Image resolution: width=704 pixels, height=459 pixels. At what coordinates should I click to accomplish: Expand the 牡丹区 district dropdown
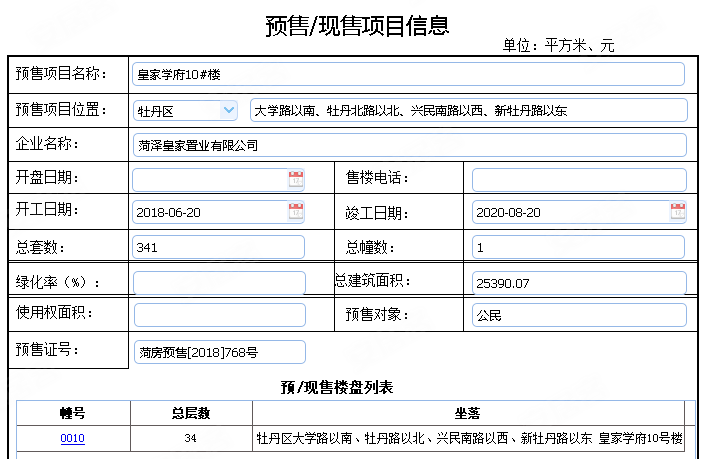pyautogui.click(x=229, y=111)
